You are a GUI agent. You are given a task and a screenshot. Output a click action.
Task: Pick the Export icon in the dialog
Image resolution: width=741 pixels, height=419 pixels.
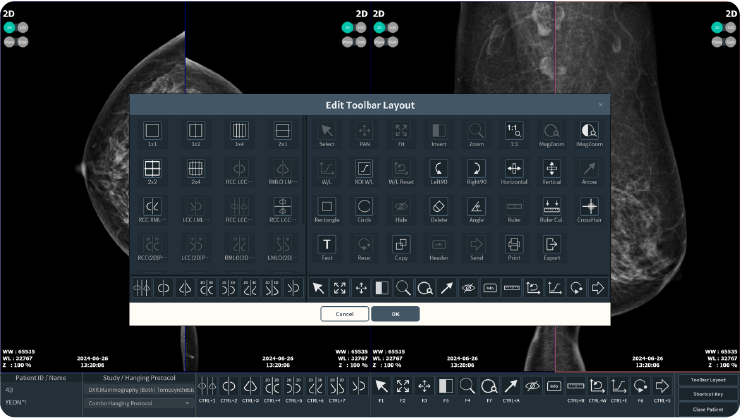point(551,245)
